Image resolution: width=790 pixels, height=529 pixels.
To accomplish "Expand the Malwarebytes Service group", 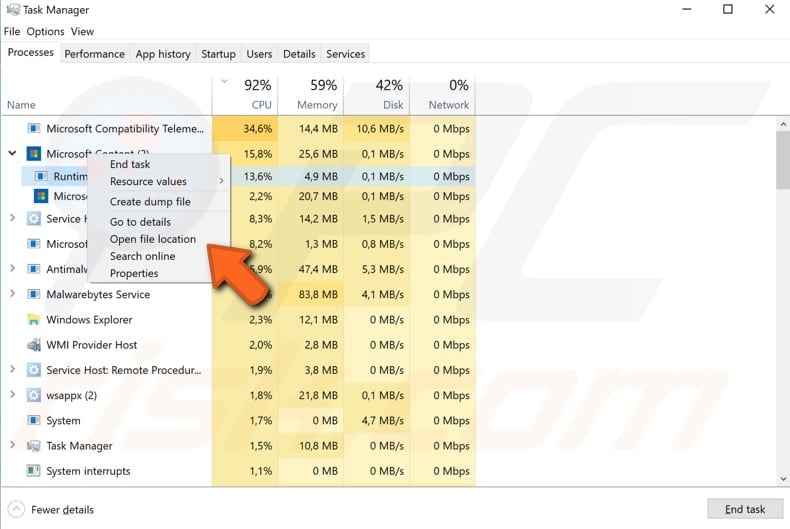I will pyautogui.click(x=12, y=293).
